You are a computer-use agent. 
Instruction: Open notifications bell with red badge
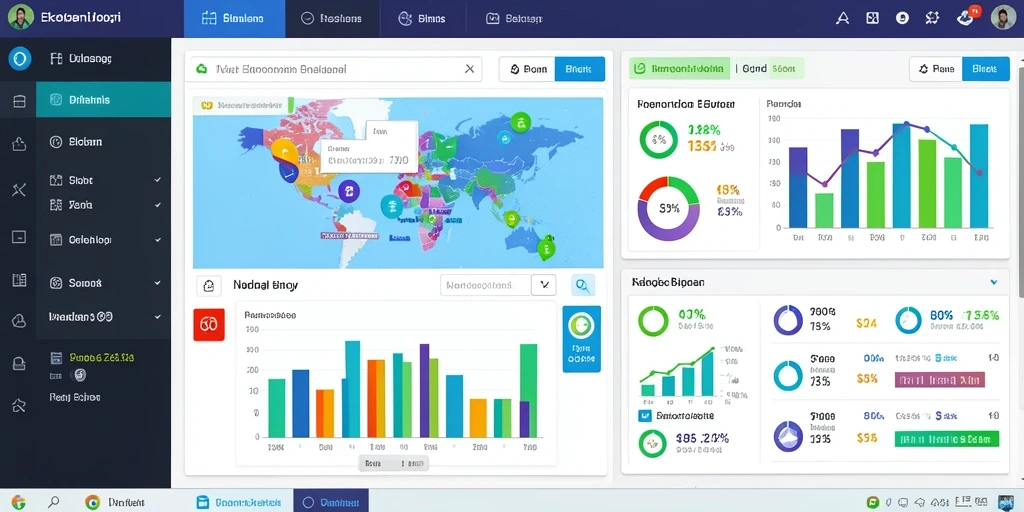click(966, 18)
